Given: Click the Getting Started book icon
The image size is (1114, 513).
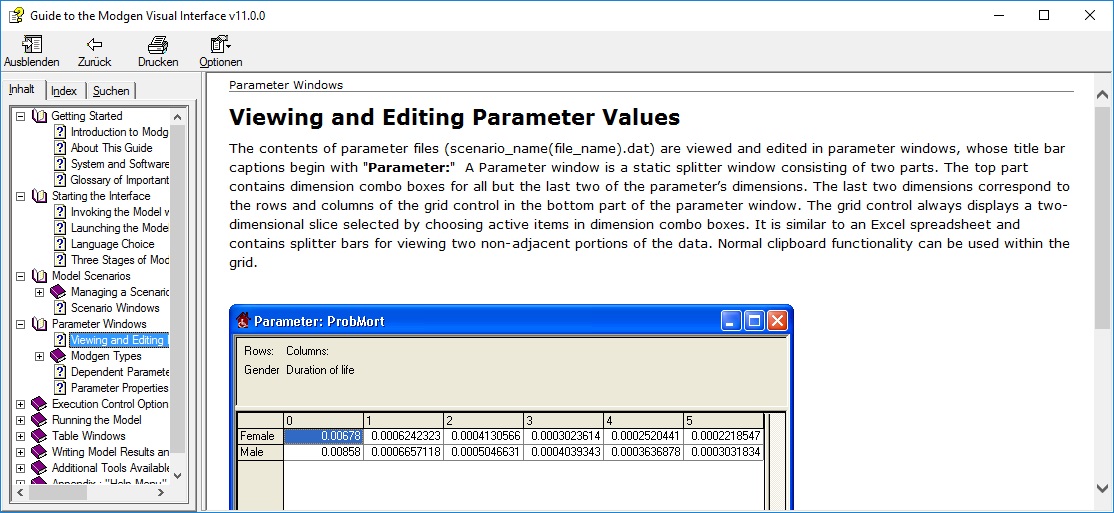Looking at the screenshot, I should 40,116.
